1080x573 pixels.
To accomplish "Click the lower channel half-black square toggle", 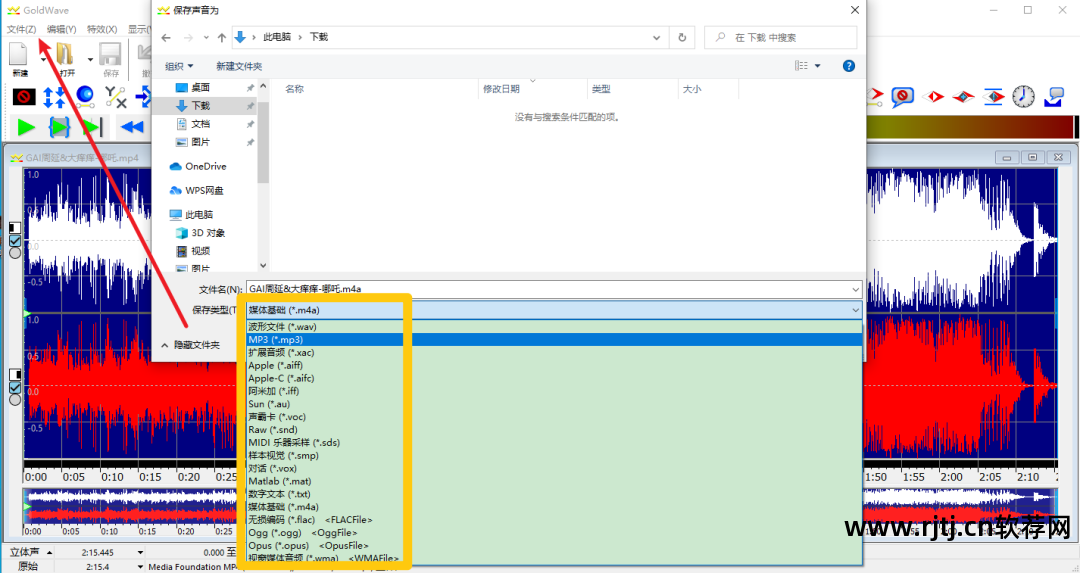I will tap(15, 375).
